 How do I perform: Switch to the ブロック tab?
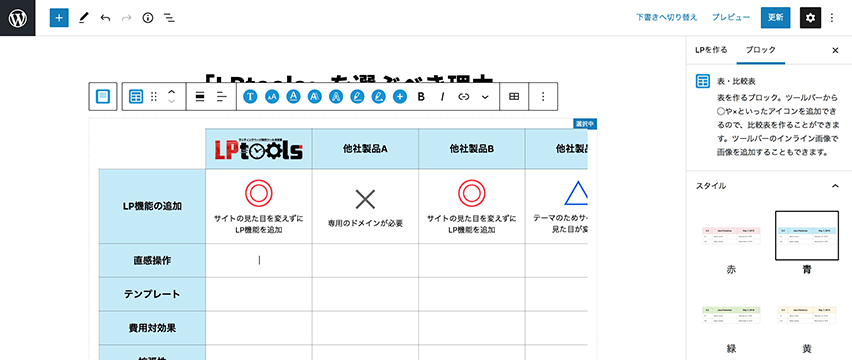click(x=761, y=50)
